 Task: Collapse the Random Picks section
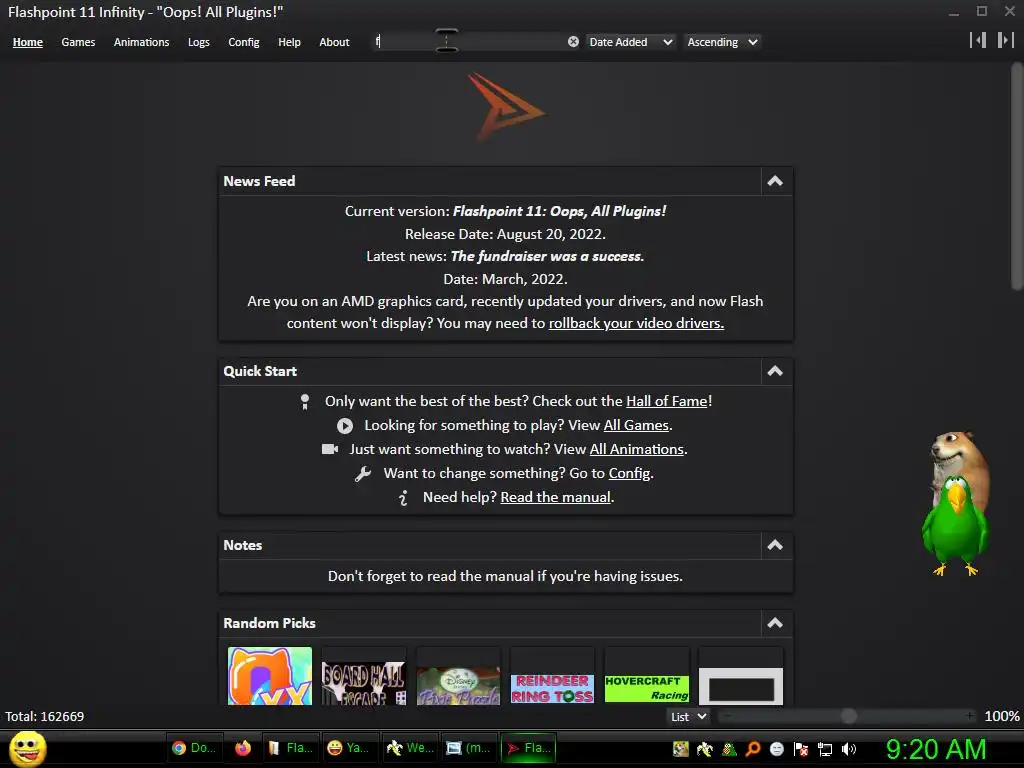click(775, 623)
